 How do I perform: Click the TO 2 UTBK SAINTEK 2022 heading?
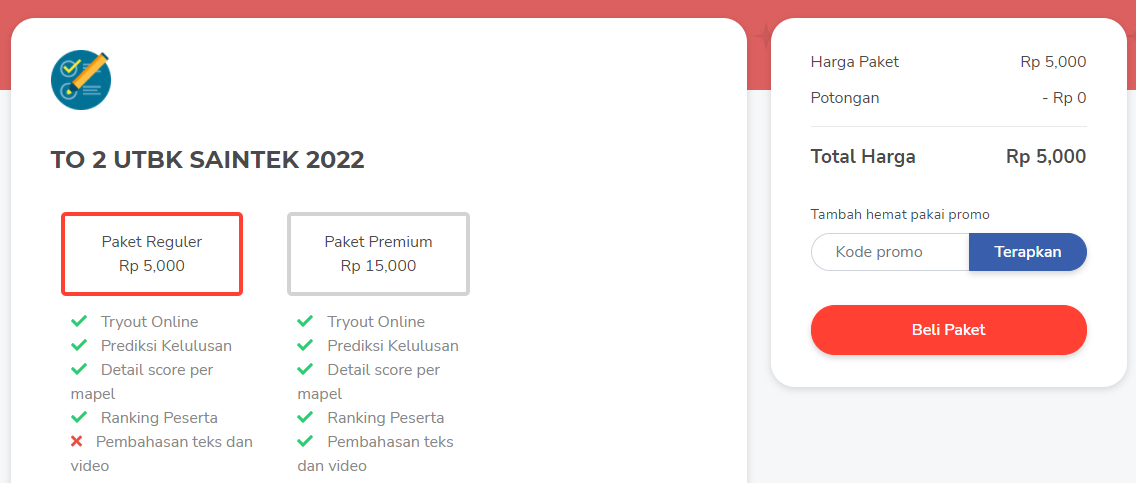click(207, 159)
